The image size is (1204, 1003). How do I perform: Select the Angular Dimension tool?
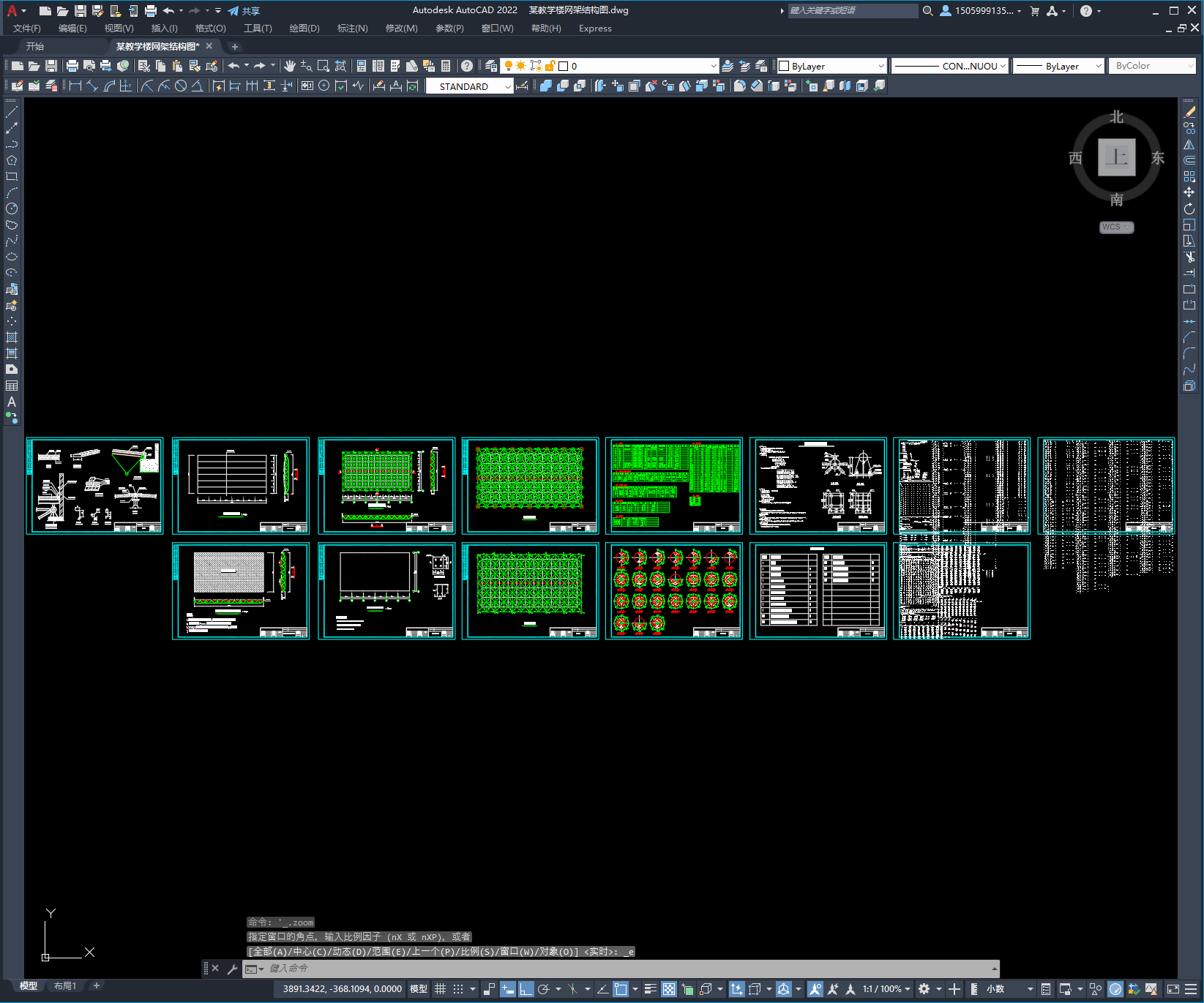click(197, 86)
